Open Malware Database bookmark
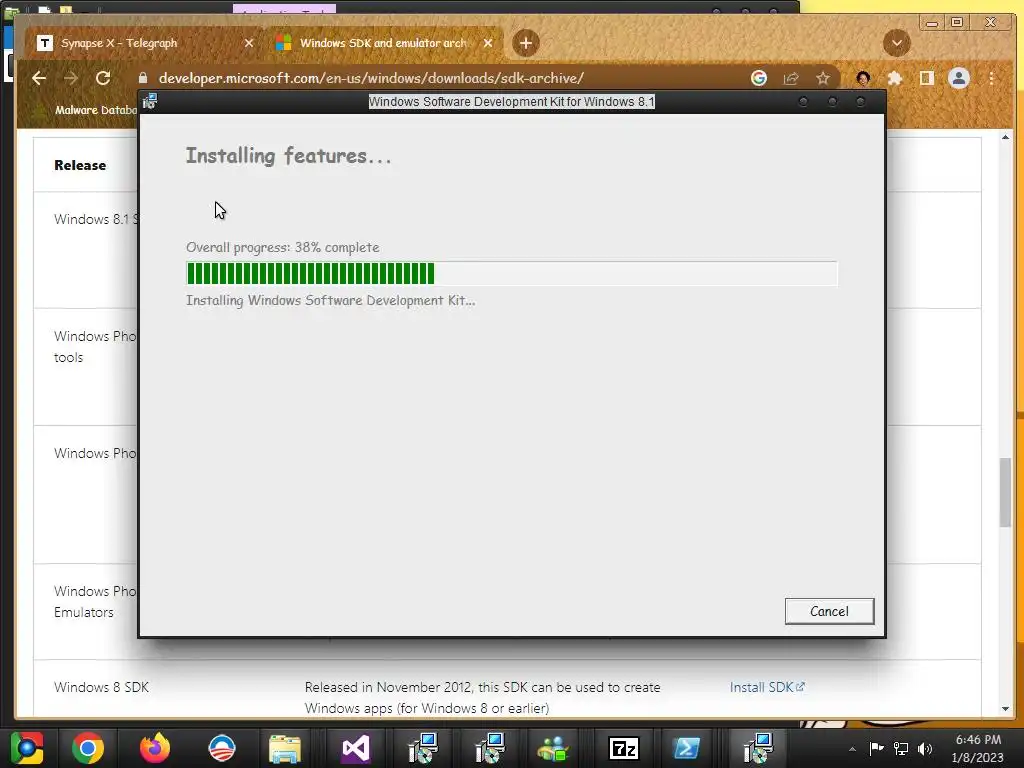The width and height of the screenshot is (1024, 768). coord(87,110)
